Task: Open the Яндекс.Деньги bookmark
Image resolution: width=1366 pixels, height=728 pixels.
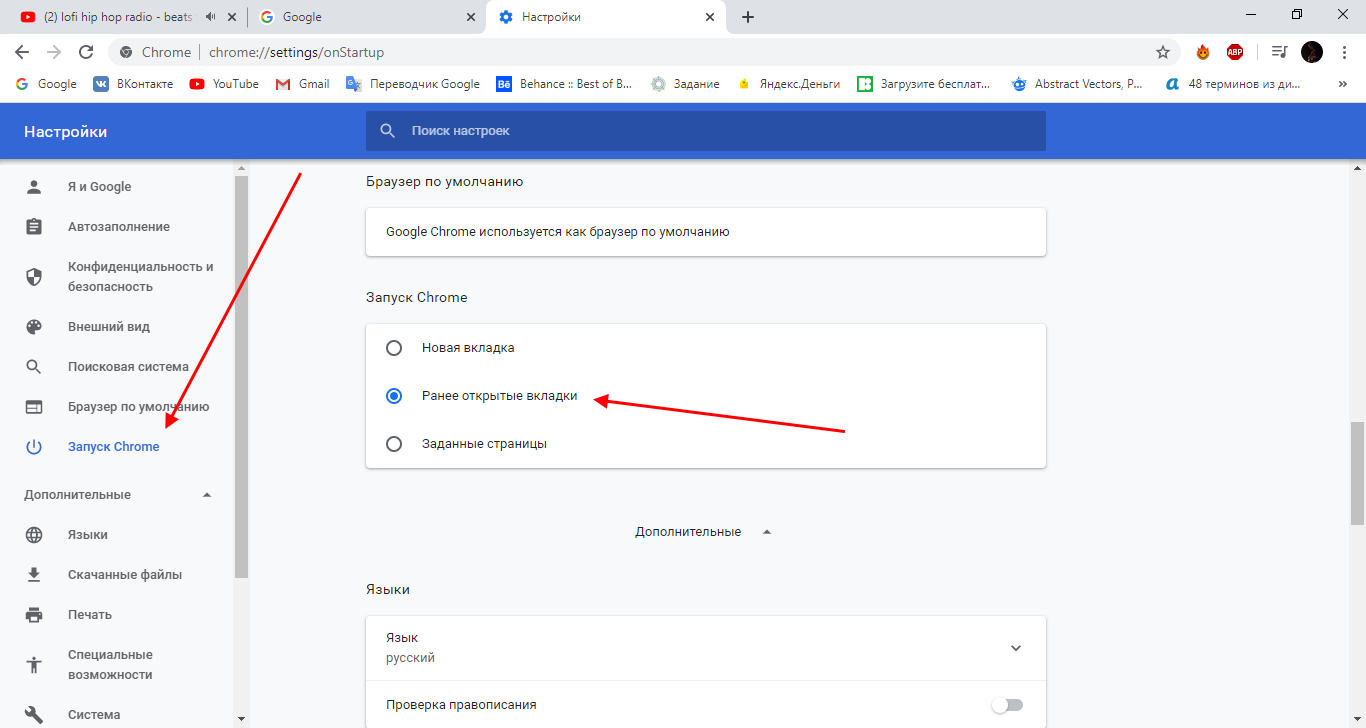Action: [788, 84]
